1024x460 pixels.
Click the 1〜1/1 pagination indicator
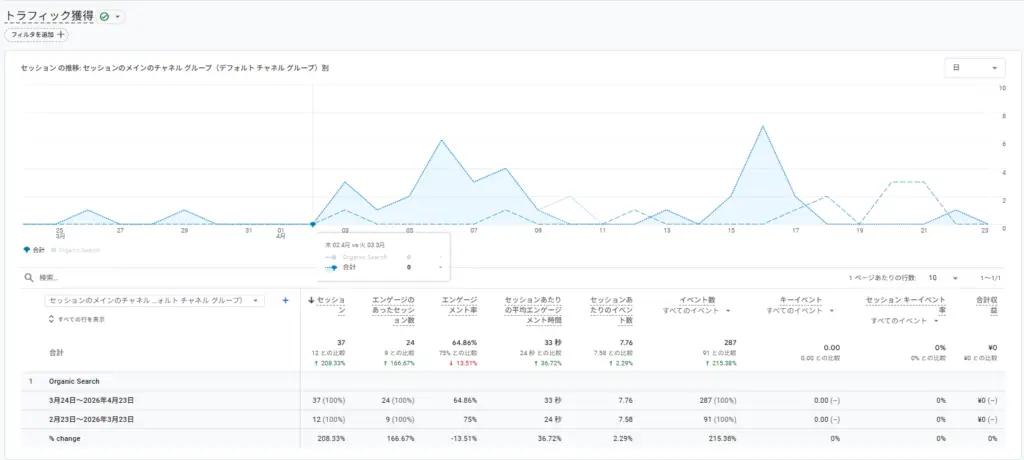(x=991, y=278)
